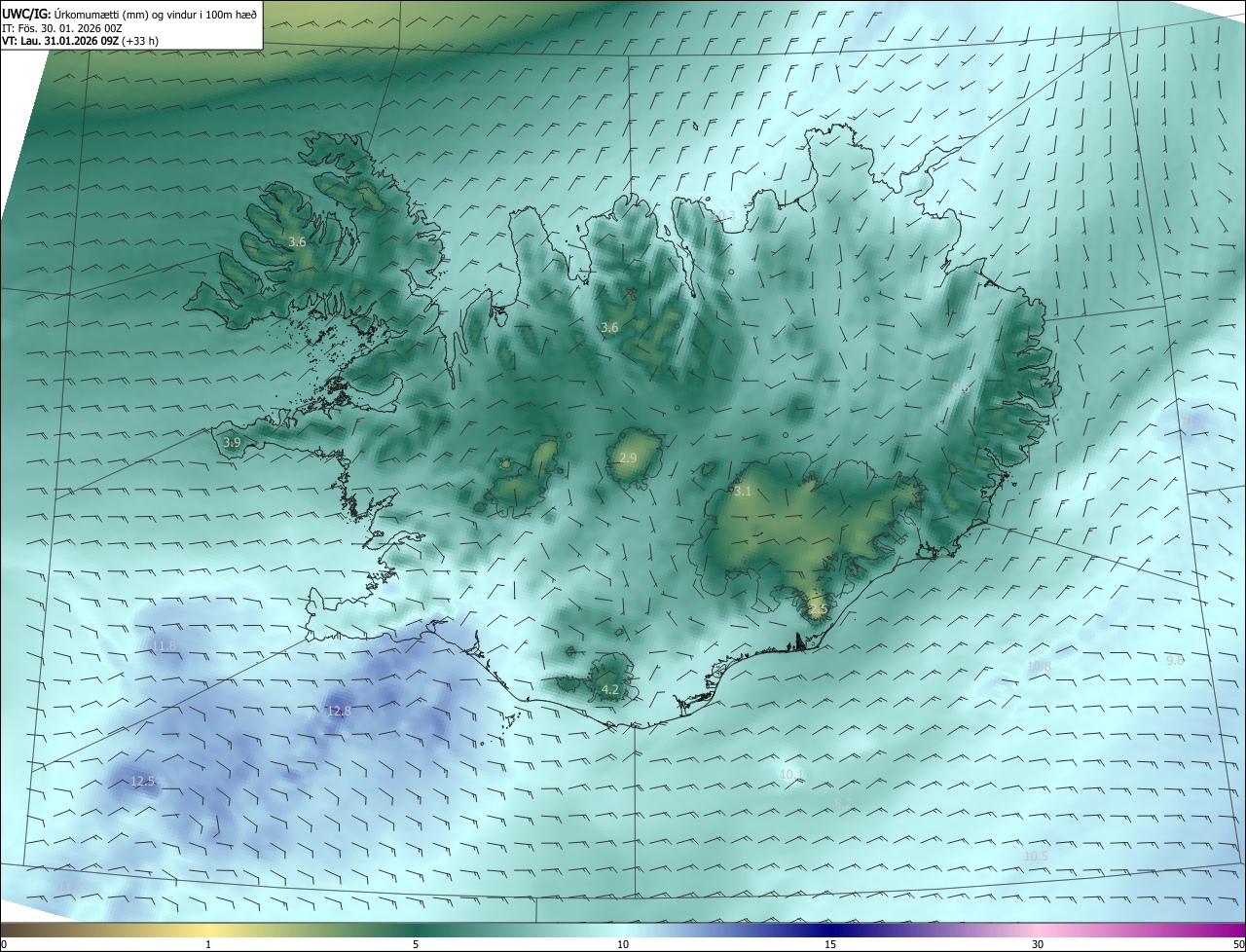The height and width of the screenshot is (952, 1246).
Task: Click the 10 tick label on the color scale
Action: pos(623,944)
